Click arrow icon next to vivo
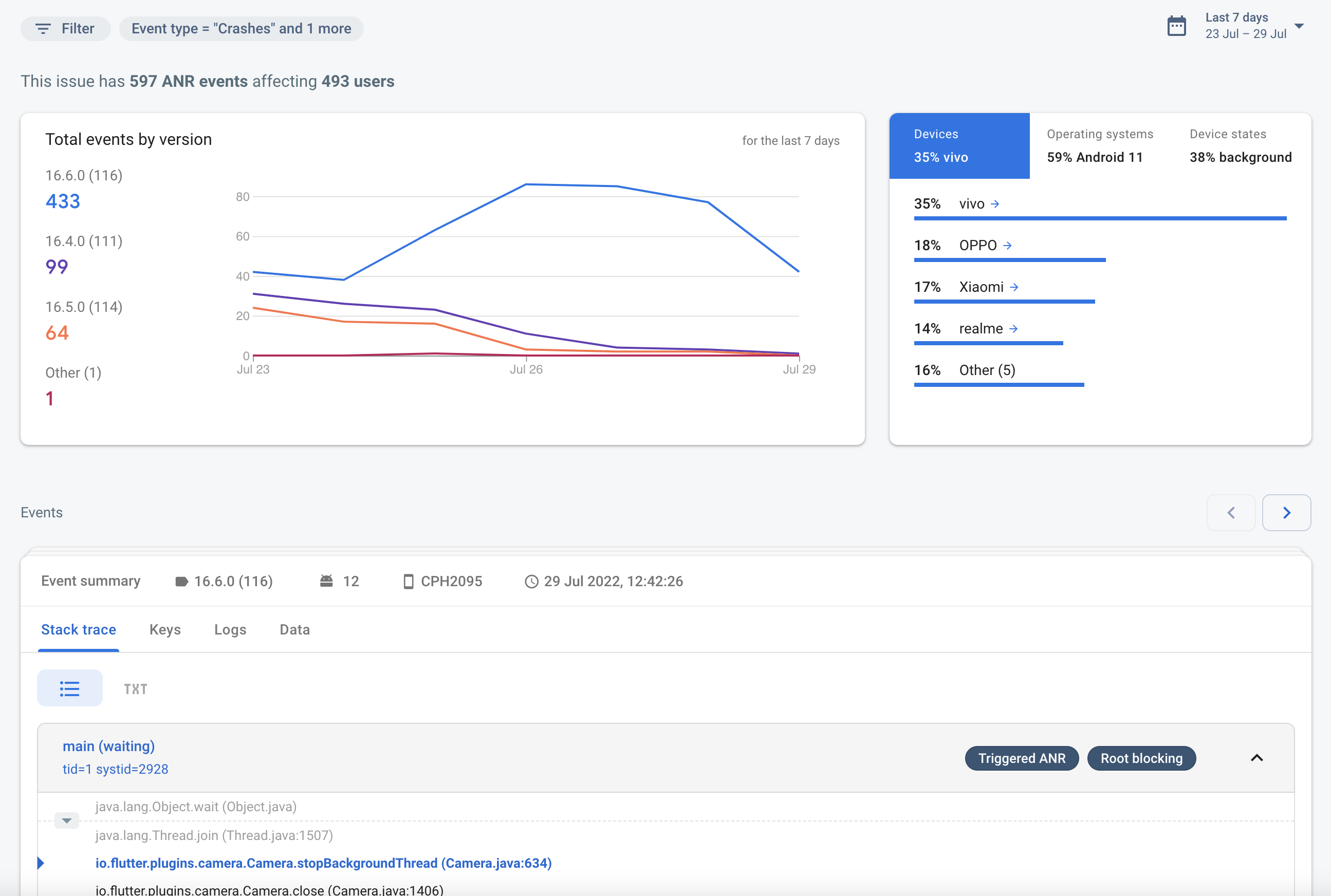Image resolution: width=1331 pixels, height=896 pixels. (x=995, y=204)
